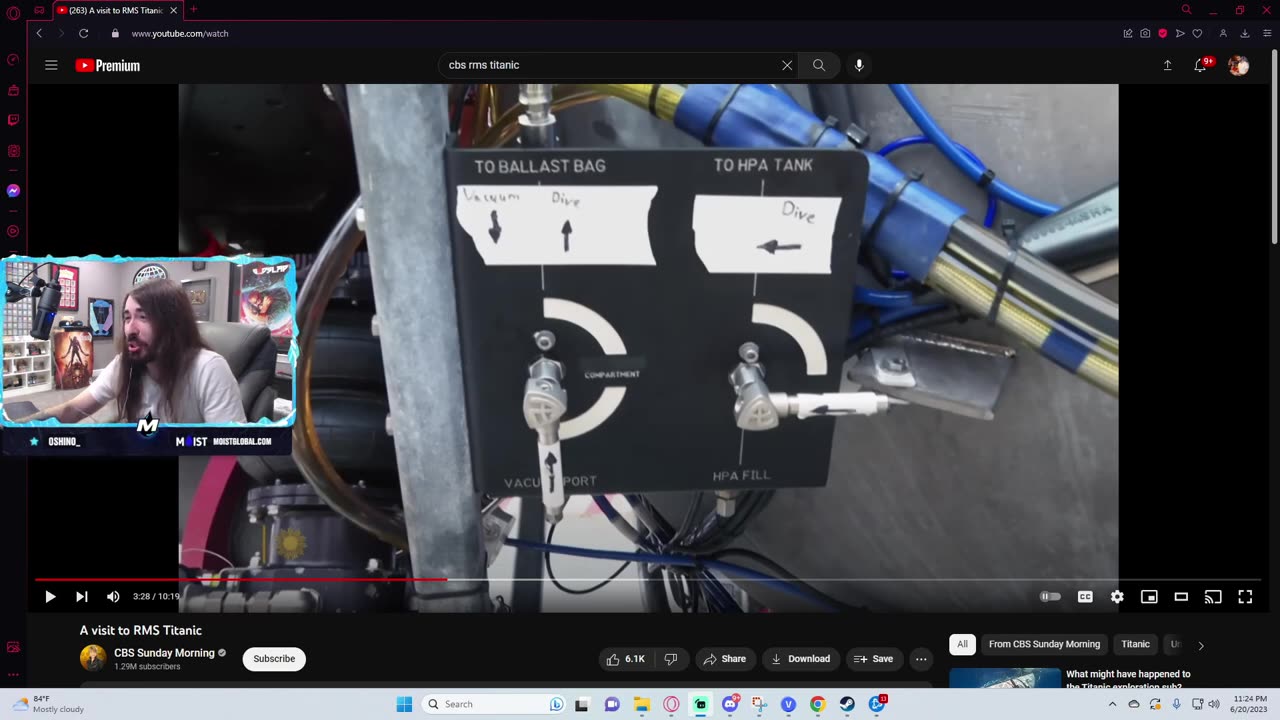Select the 'Titanic' filter chip
Image resolution: width=1280 pixels, height=720 pixels.
1135,644
